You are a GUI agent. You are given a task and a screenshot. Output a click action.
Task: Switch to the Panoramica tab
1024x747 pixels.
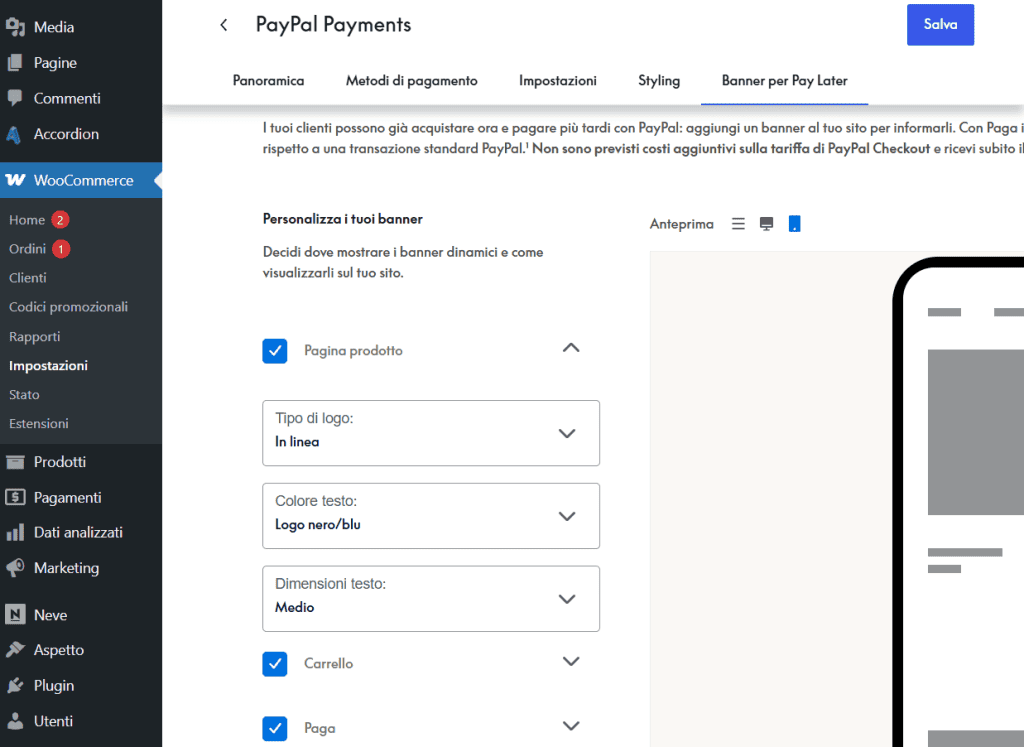coord(268,81)
